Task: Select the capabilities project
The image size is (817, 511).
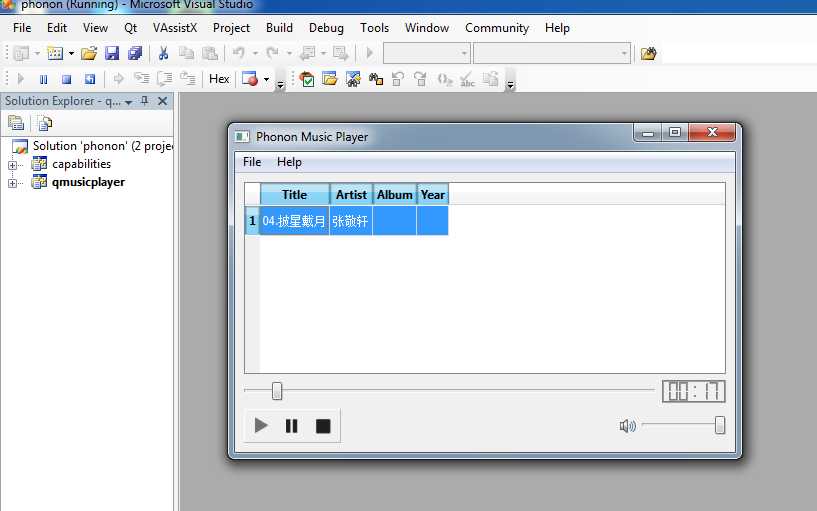Action: [81, 164]
